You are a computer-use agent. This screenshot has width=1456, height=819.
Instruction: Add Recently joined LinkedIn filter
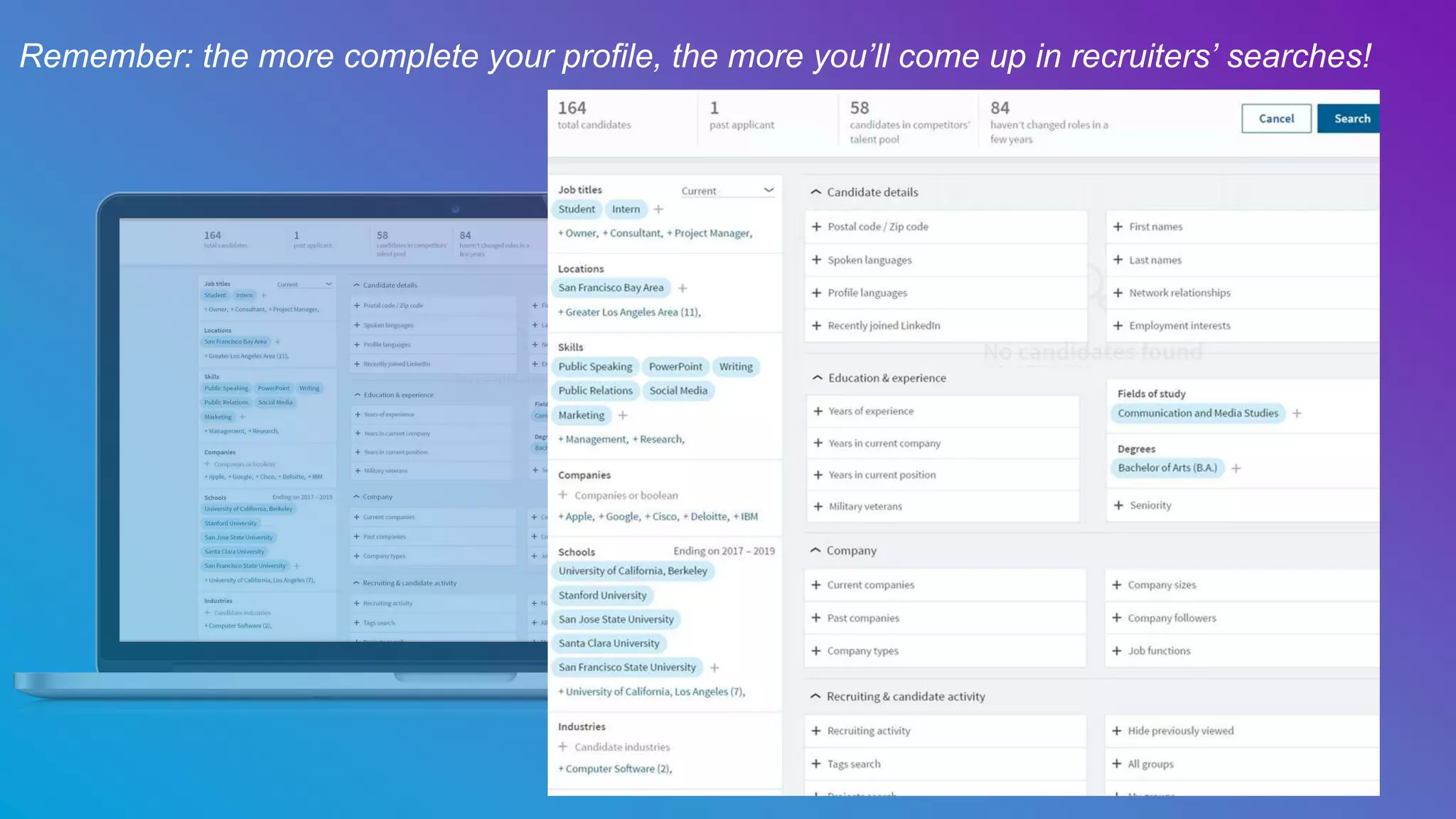point(946,326)
